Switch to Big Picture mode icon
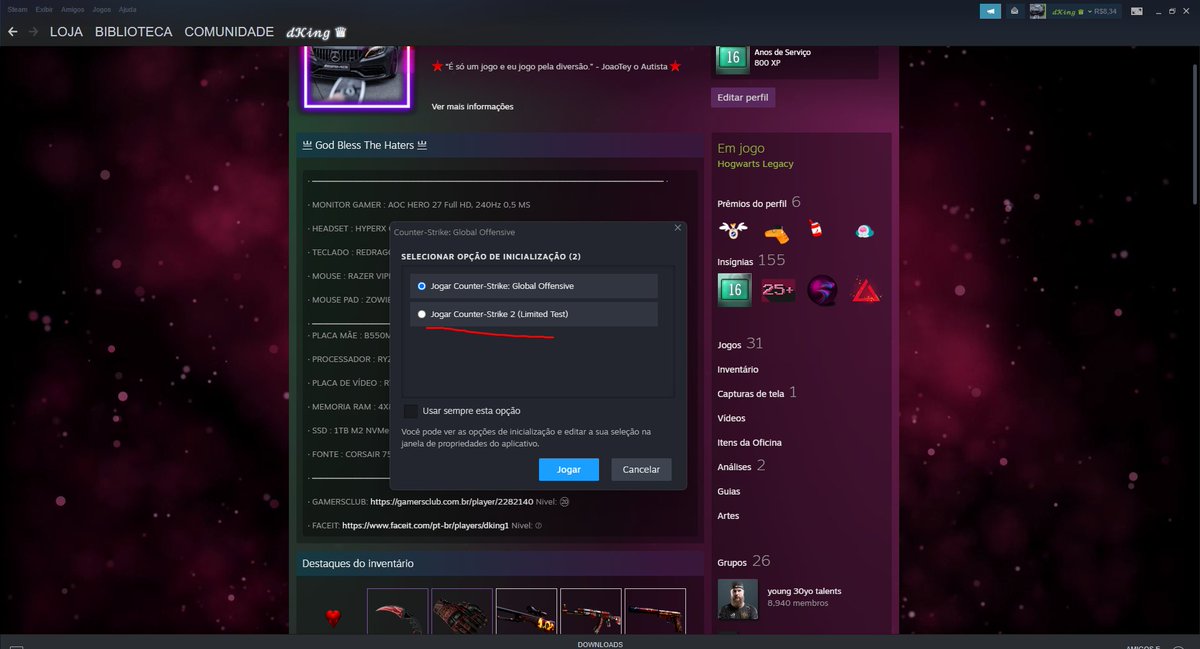 1136,11
